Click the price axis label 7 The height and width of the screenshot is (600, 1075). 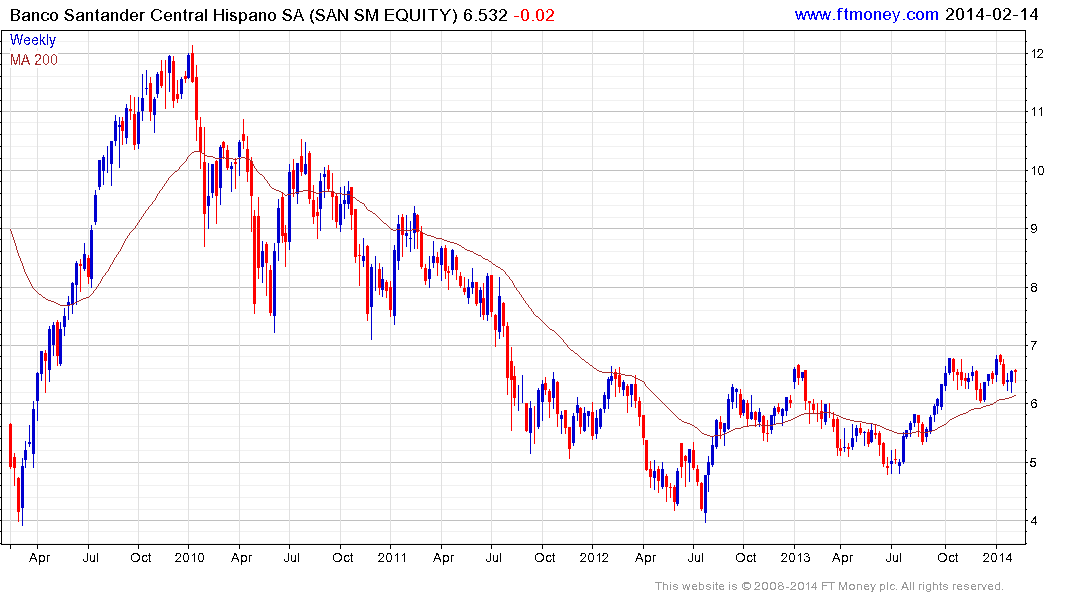1035,346
